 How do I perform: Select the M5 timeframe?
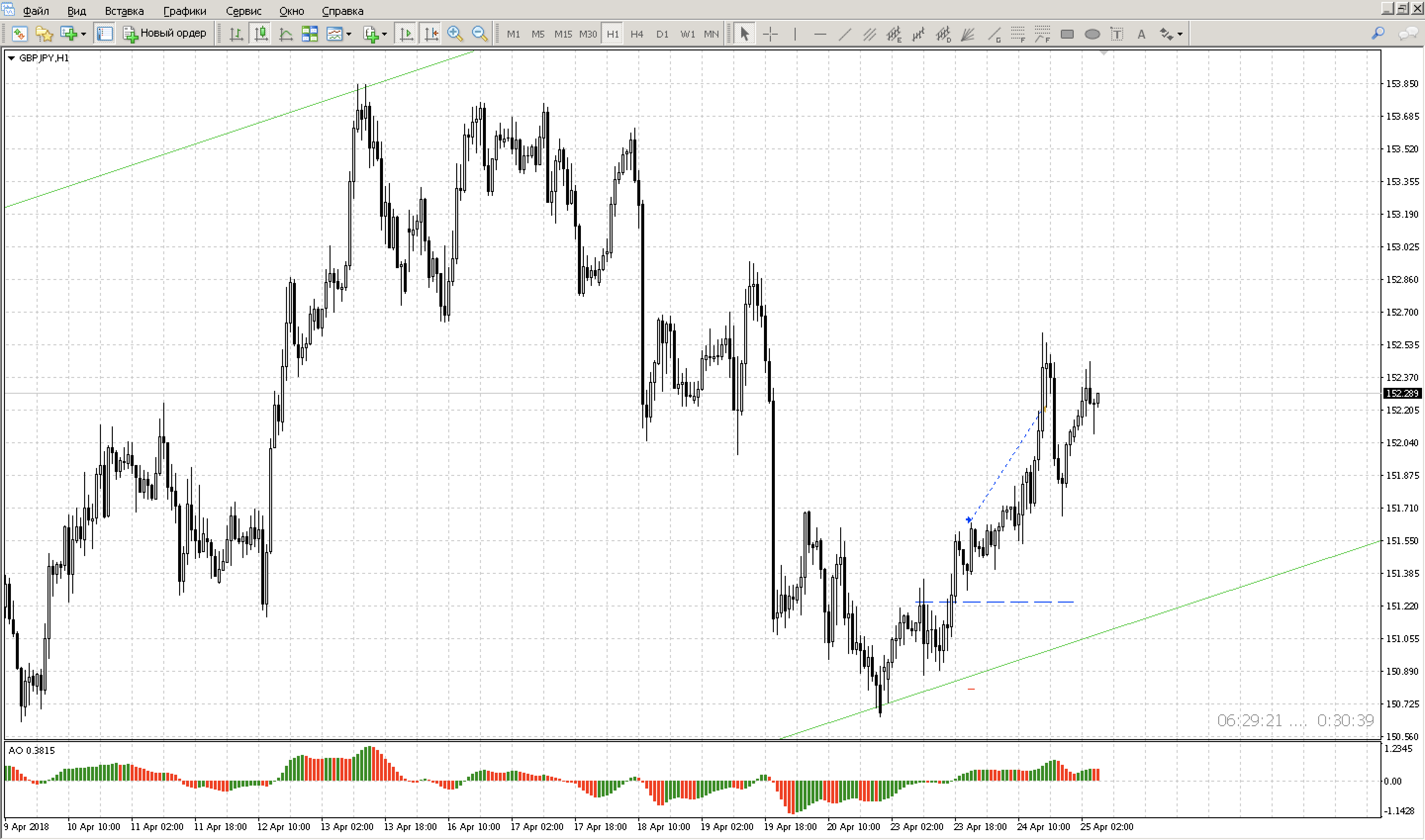538,34
